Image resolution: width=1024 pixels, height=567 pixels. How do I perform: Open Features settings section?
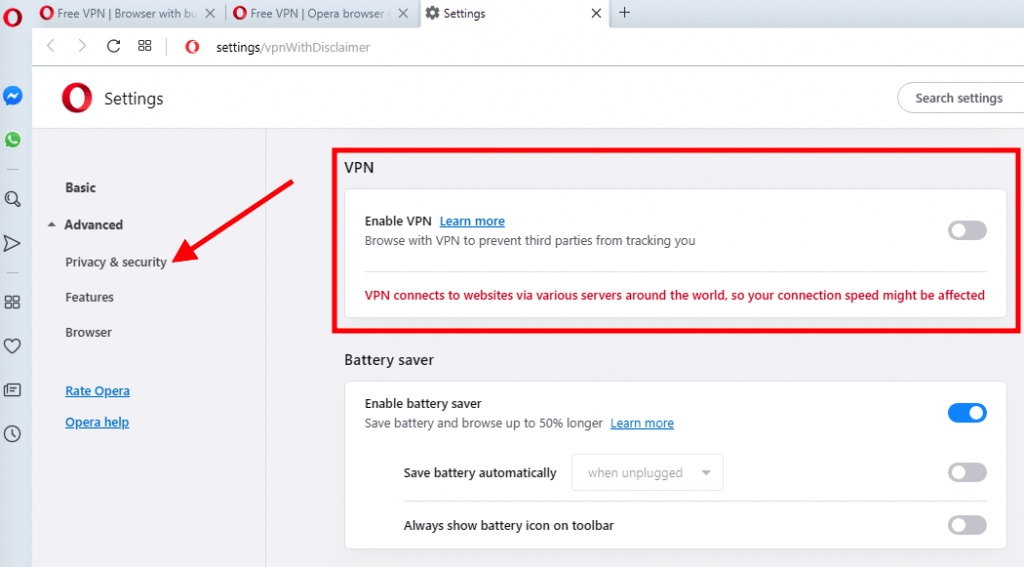click(x=89, y=297)
